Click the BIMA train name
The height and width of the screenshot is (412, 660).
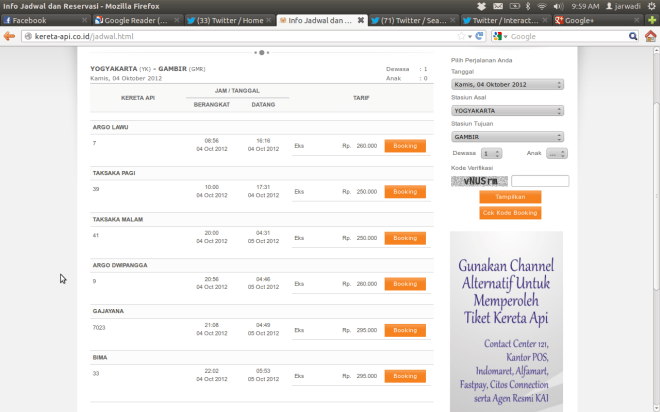pyautogui.click(x=100, y=357)
